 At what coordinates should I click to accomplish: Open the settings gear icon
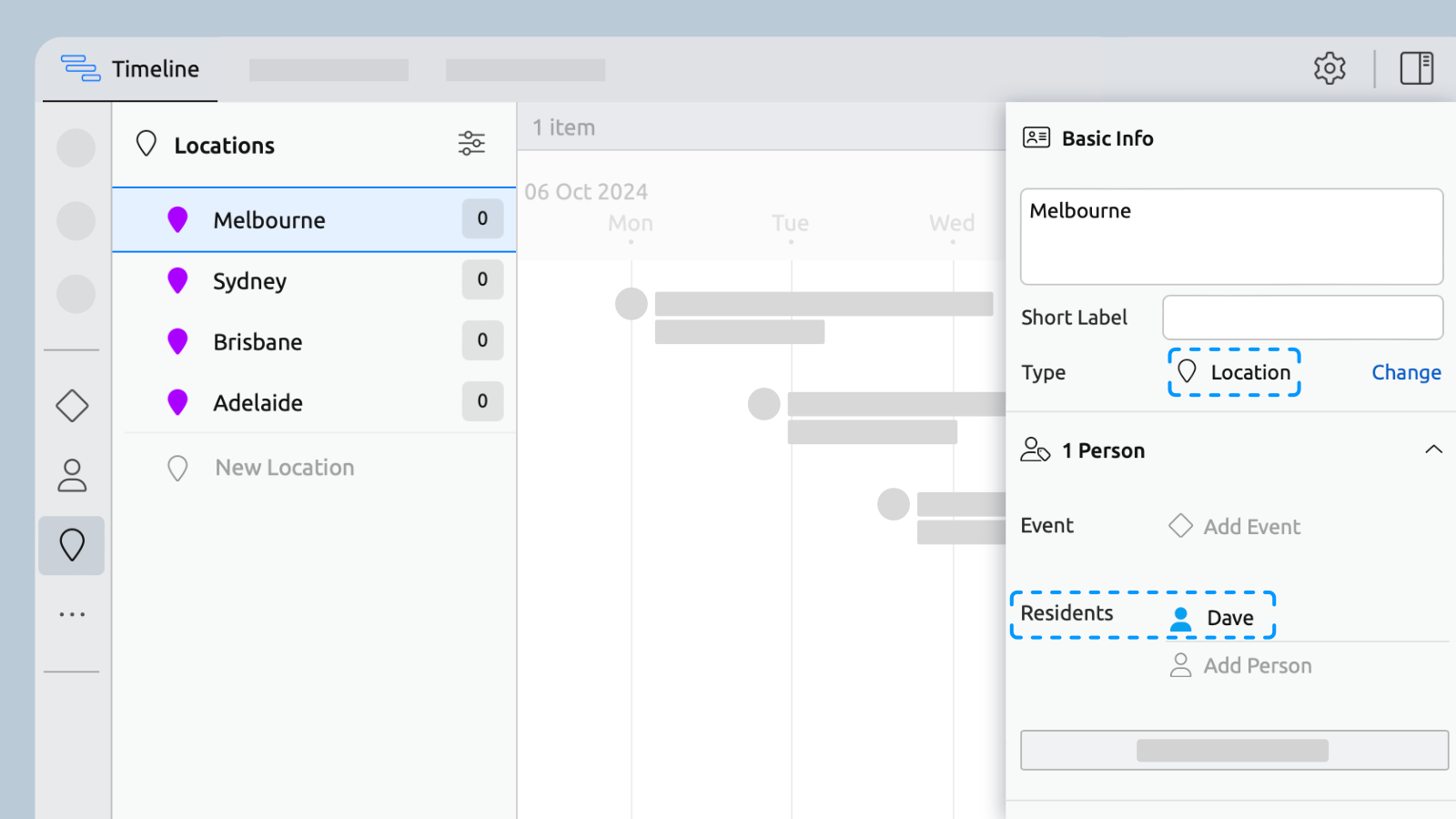click(1330, 68)
